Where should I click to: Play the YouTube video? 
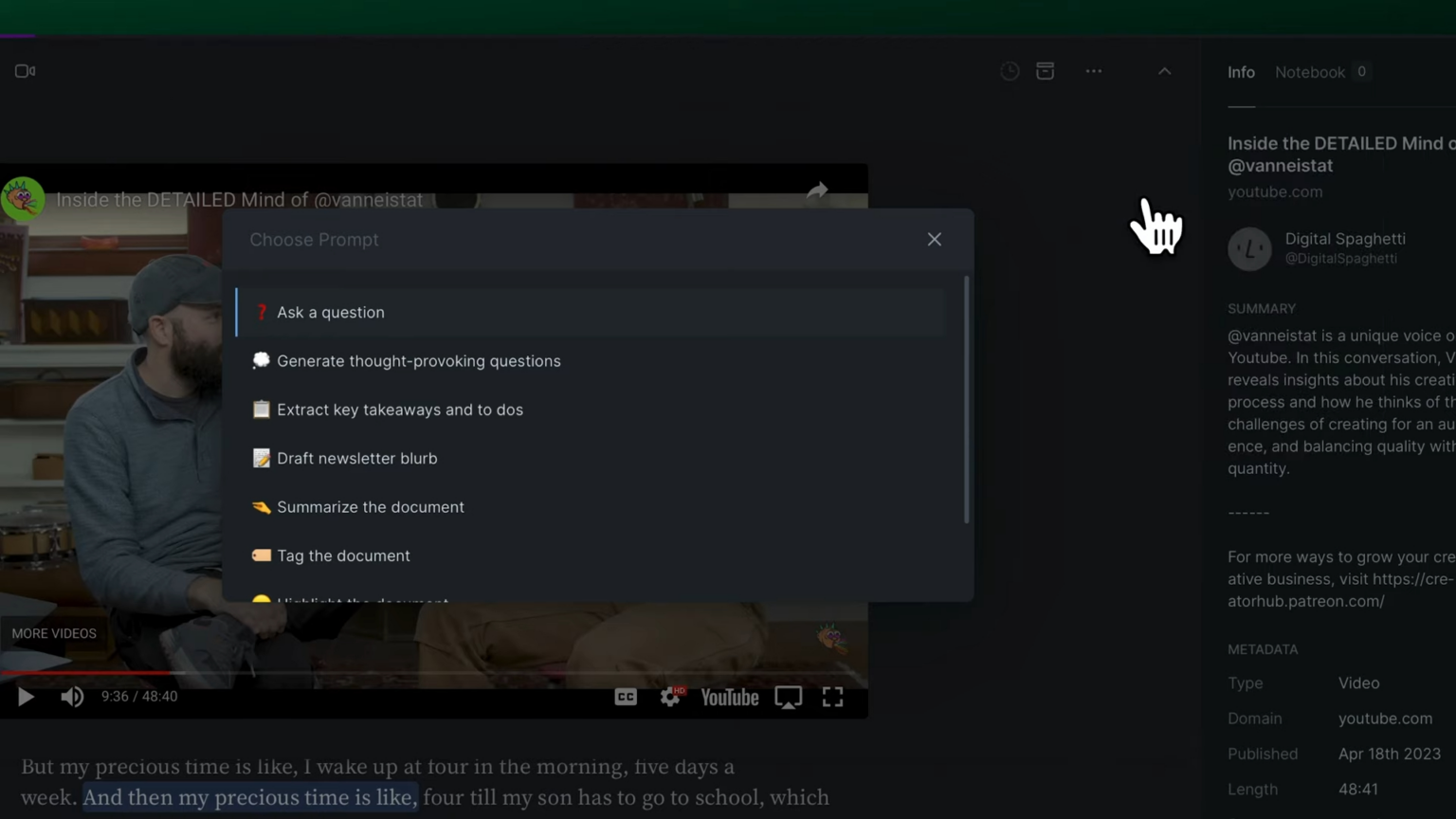pyautogui.click(x=26, y=697)
